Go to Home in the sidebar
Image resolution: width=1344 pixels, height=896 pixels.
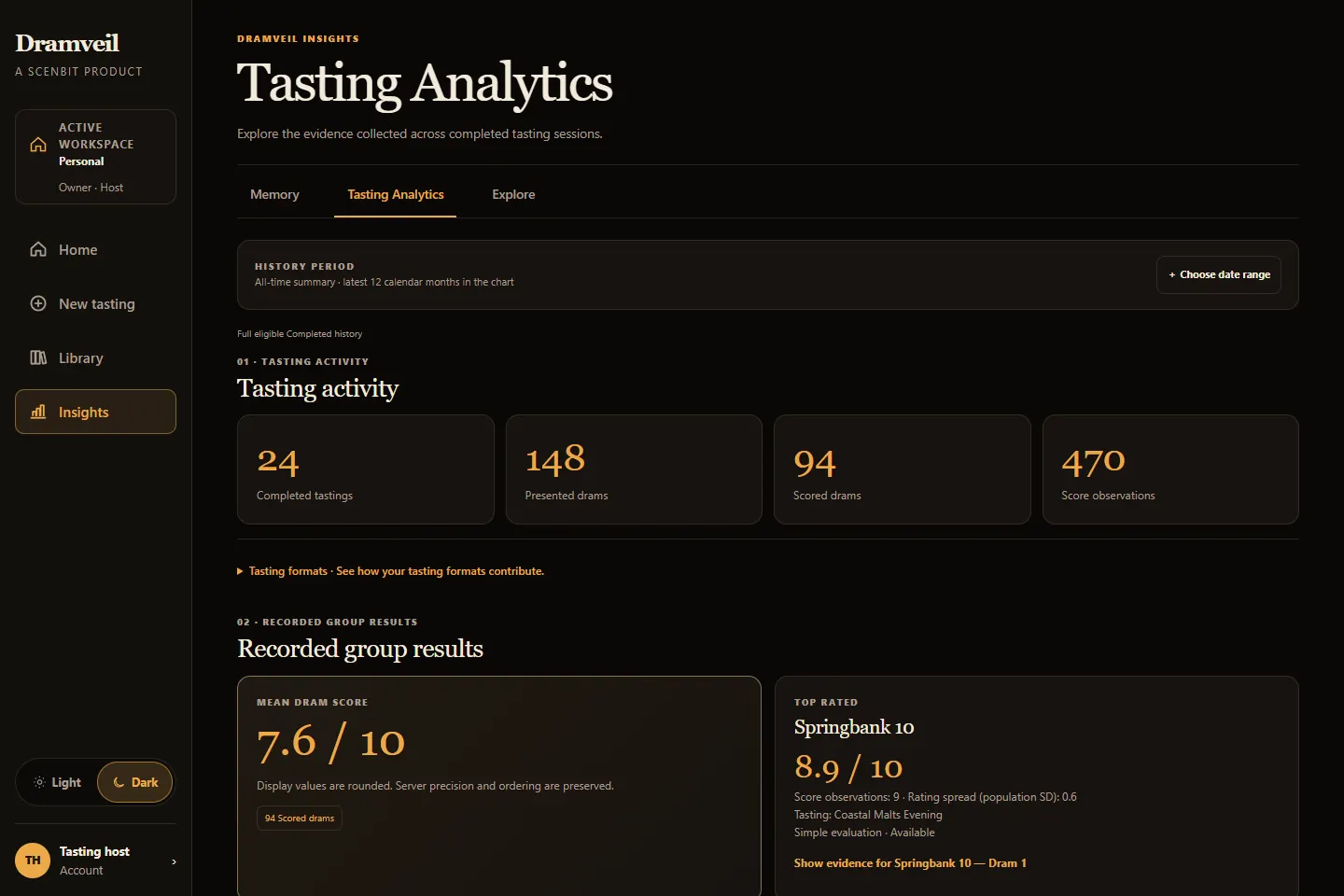coord(95,249)
